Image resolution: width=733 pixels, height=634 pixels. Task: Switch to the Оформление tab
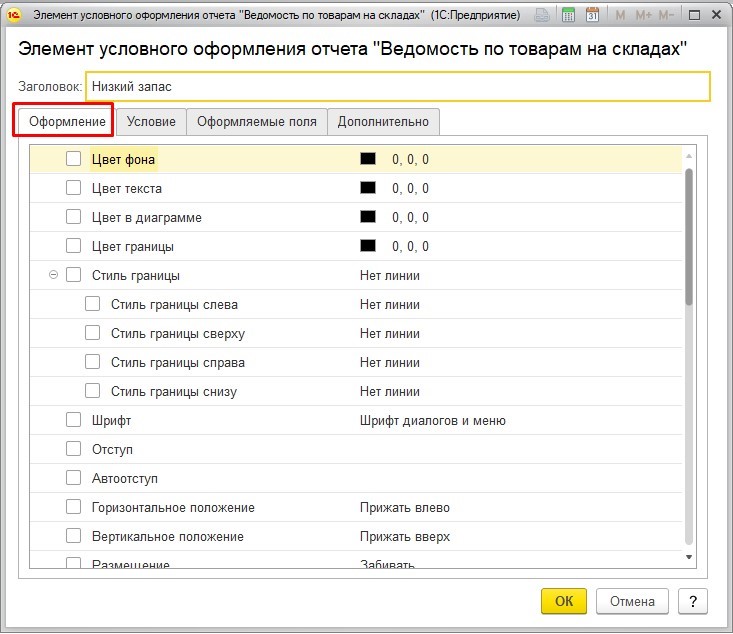[67, 122]
